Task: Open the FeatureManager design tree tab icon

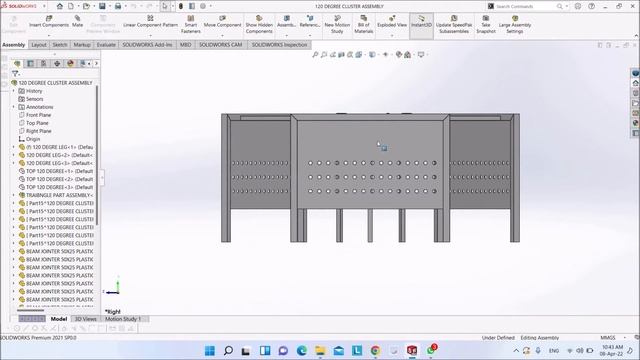Action: coord(17,63)
